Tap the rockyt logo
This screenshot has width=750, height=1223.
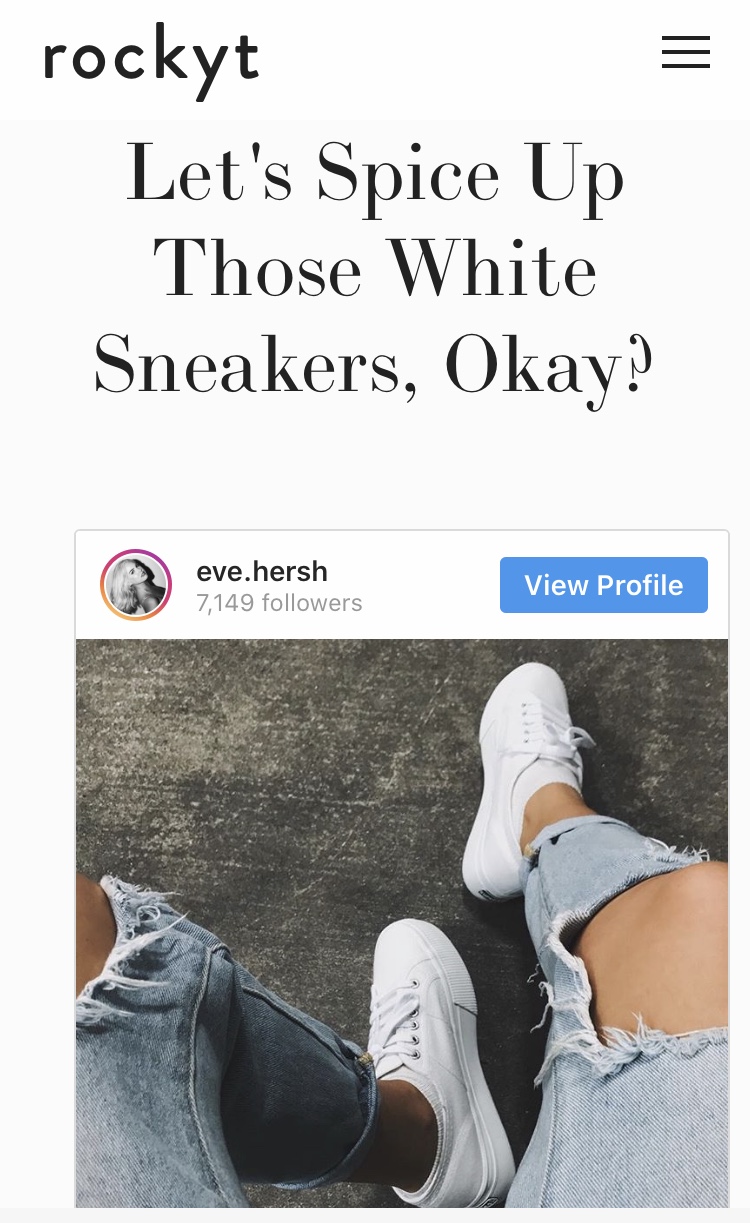pyautogui.click(x=151, y=61)
